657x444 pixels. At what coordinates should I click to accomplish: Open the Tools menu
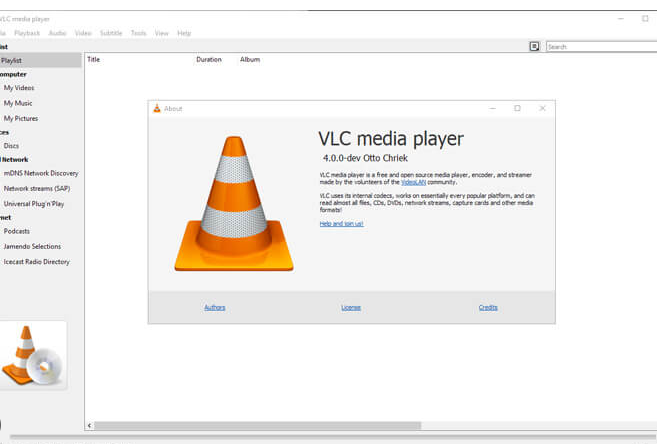(138, 33)
